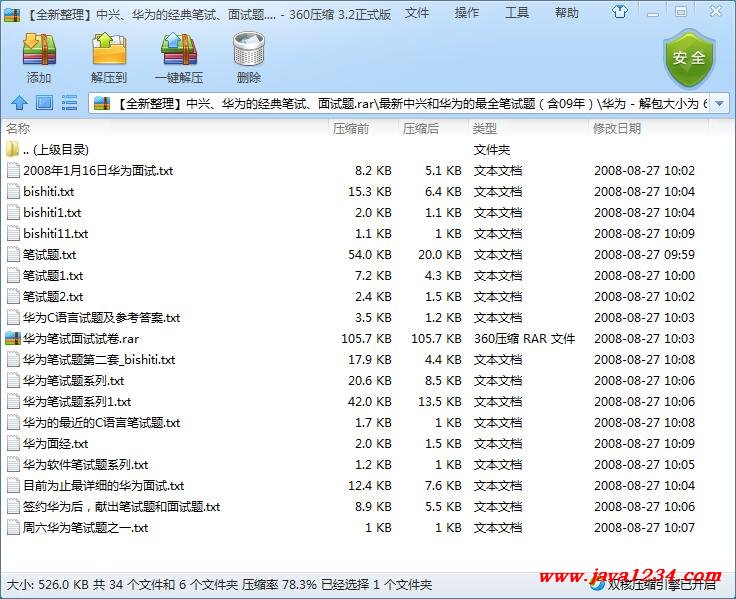Screen dimensions: 736x599
Task: Click the folder icon of 上级目录
Action: 13,149
